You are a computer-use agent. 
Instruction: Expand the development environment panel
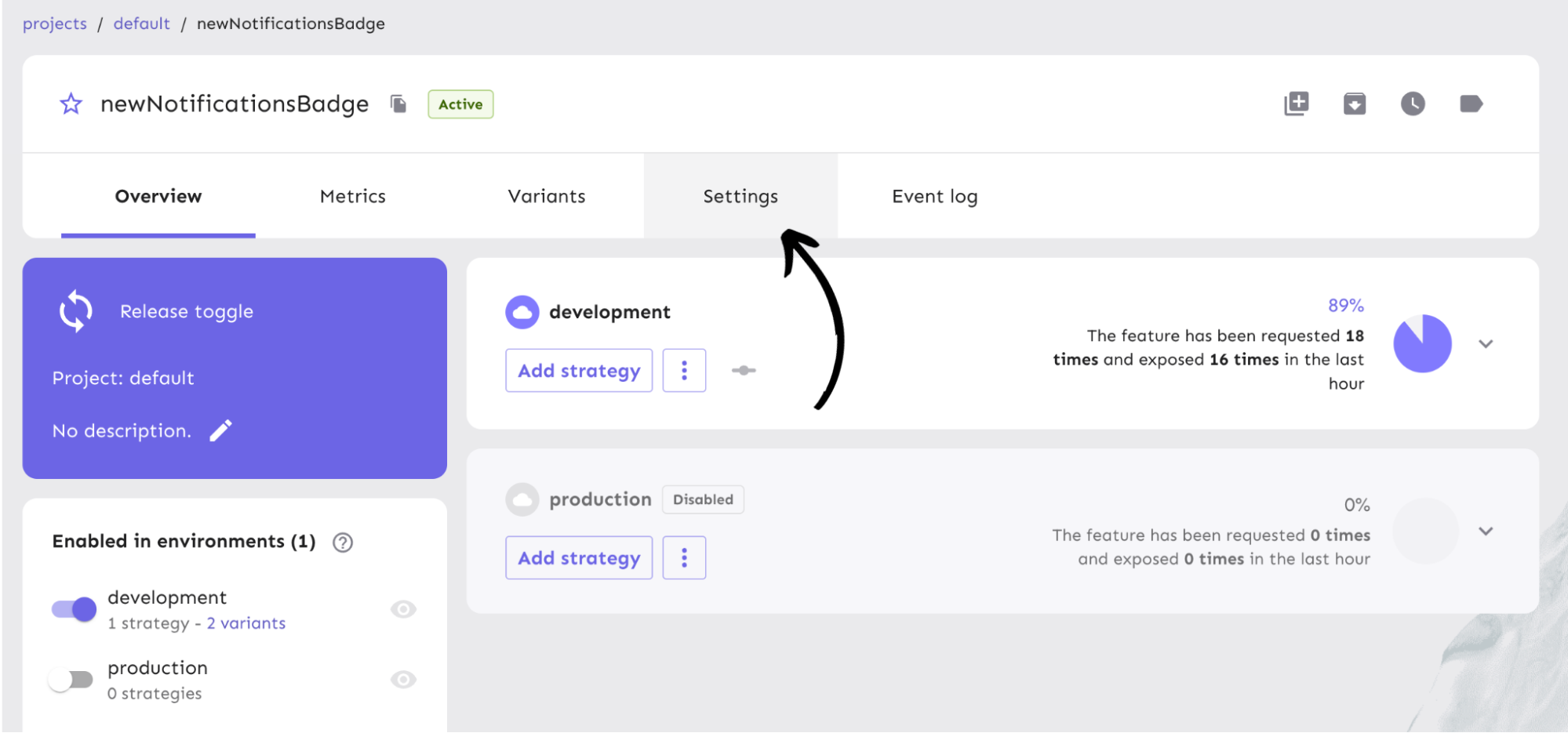coord(1486,343)
